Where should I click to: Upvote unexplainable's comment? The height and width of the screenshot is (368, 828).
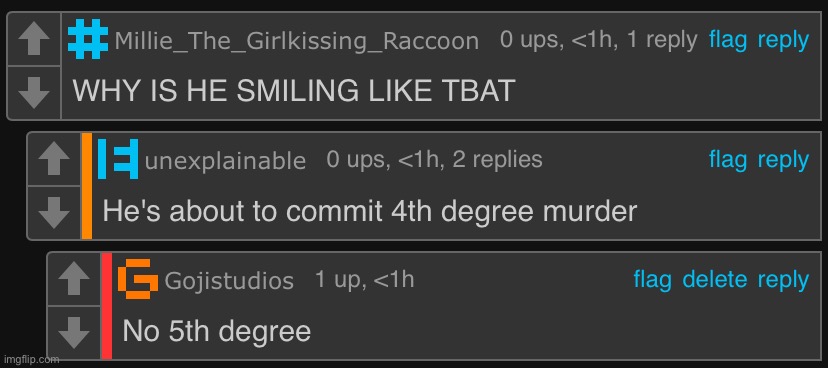[x=54, y=159]
